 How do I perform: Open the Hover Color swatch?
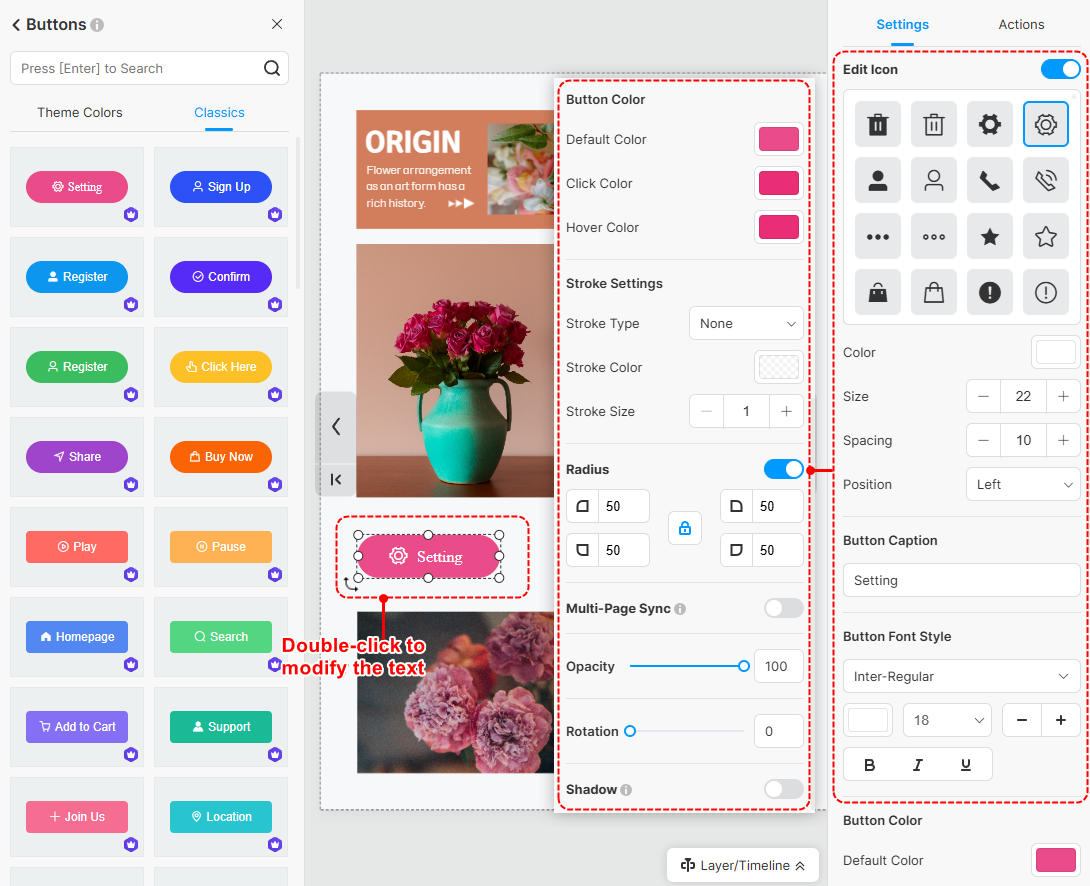779,227
